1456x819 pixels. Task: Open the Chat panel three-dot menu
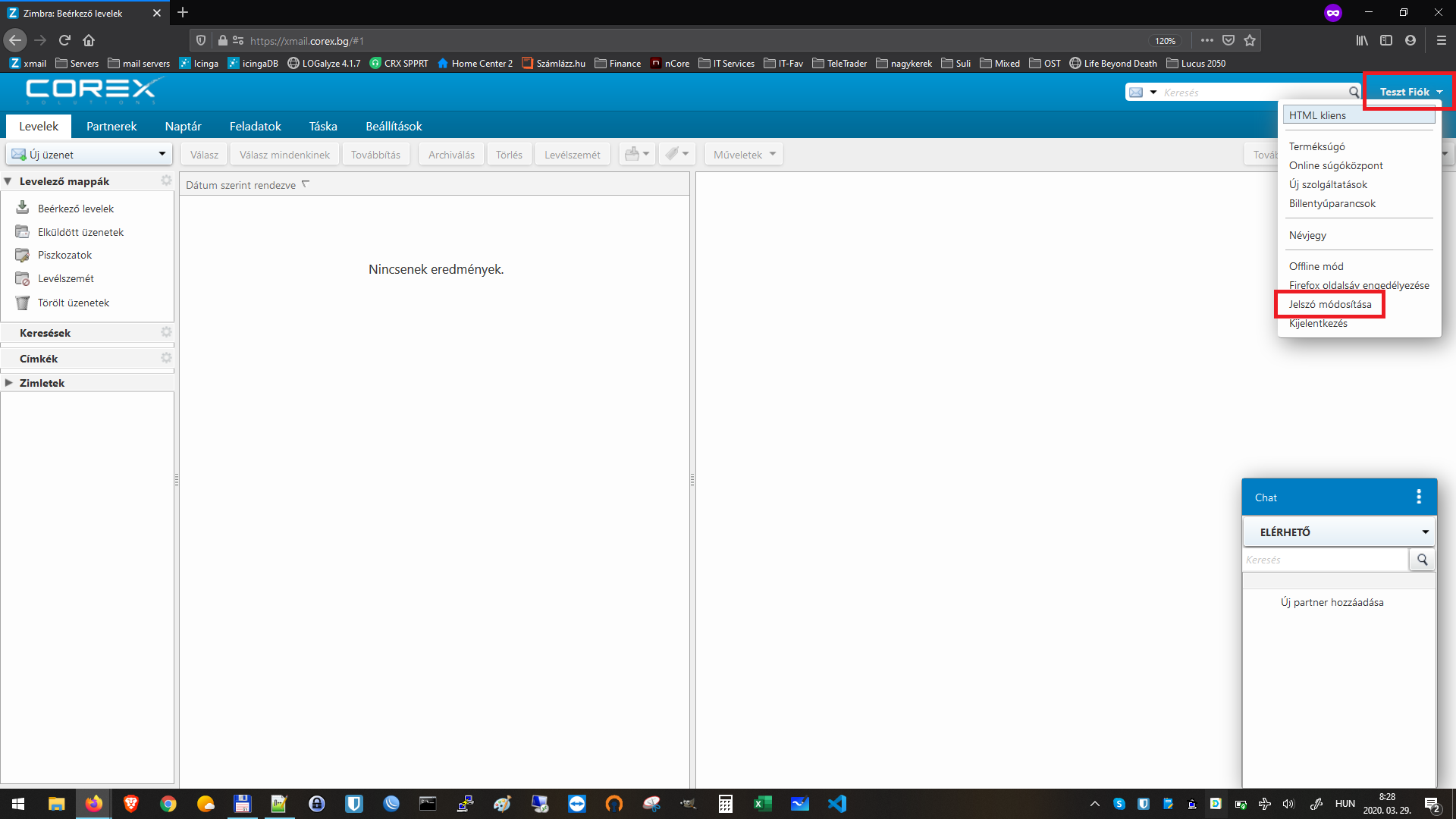click(x=1418, y=497)
